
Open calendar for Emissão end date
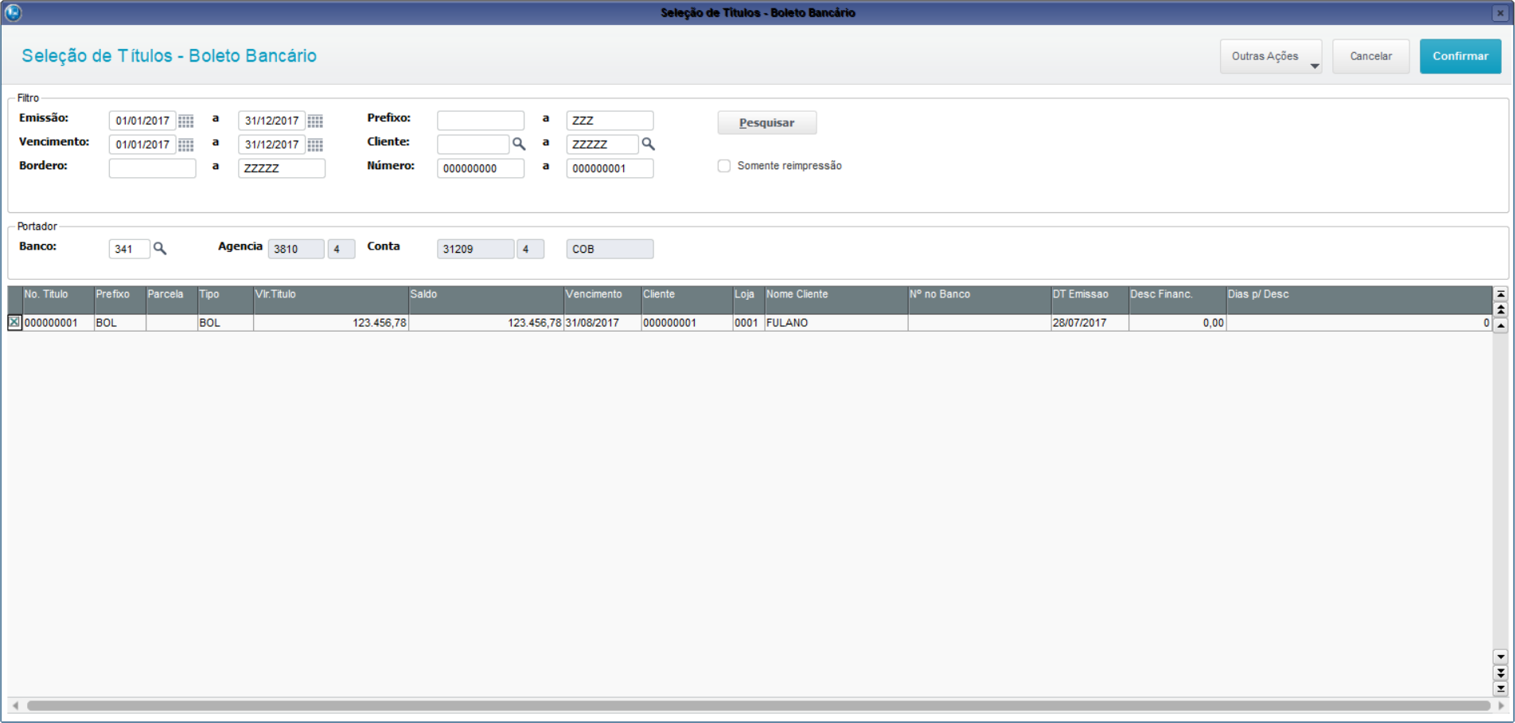point(315,121)
